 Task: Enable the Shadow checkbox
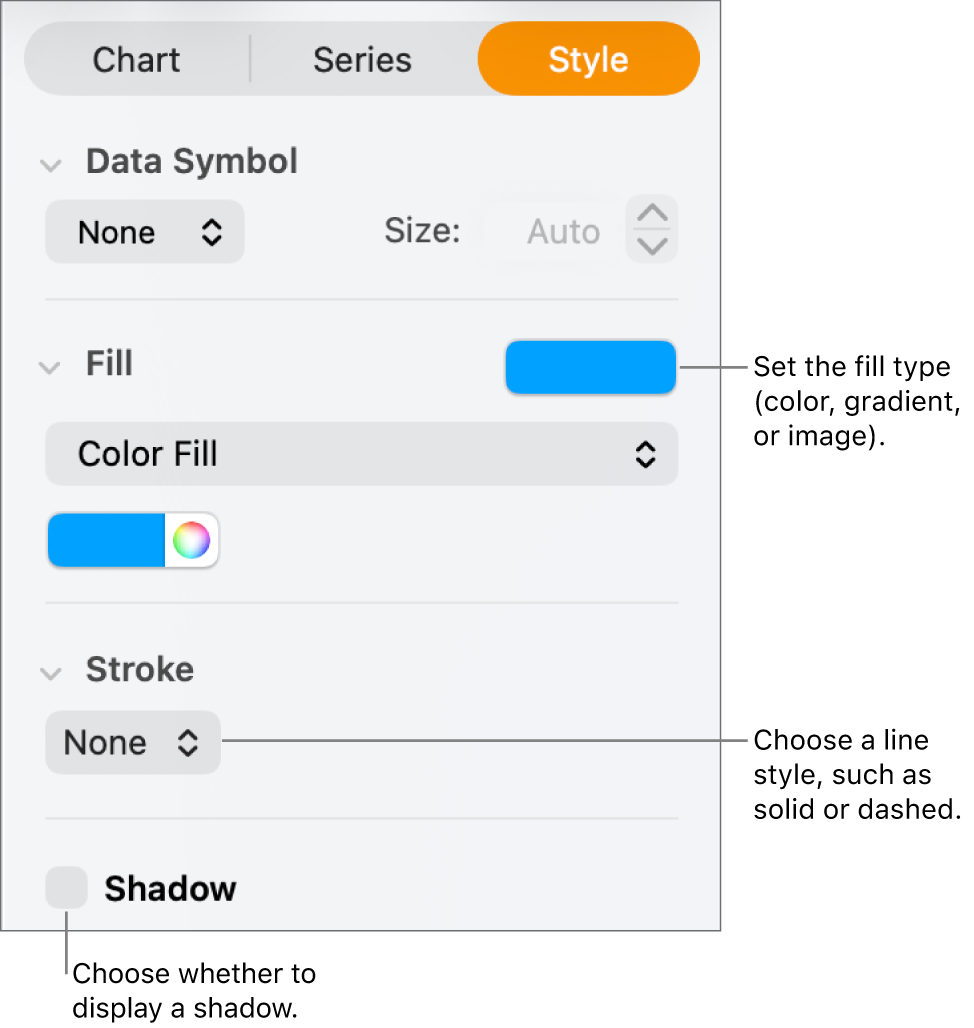point(66,887)
